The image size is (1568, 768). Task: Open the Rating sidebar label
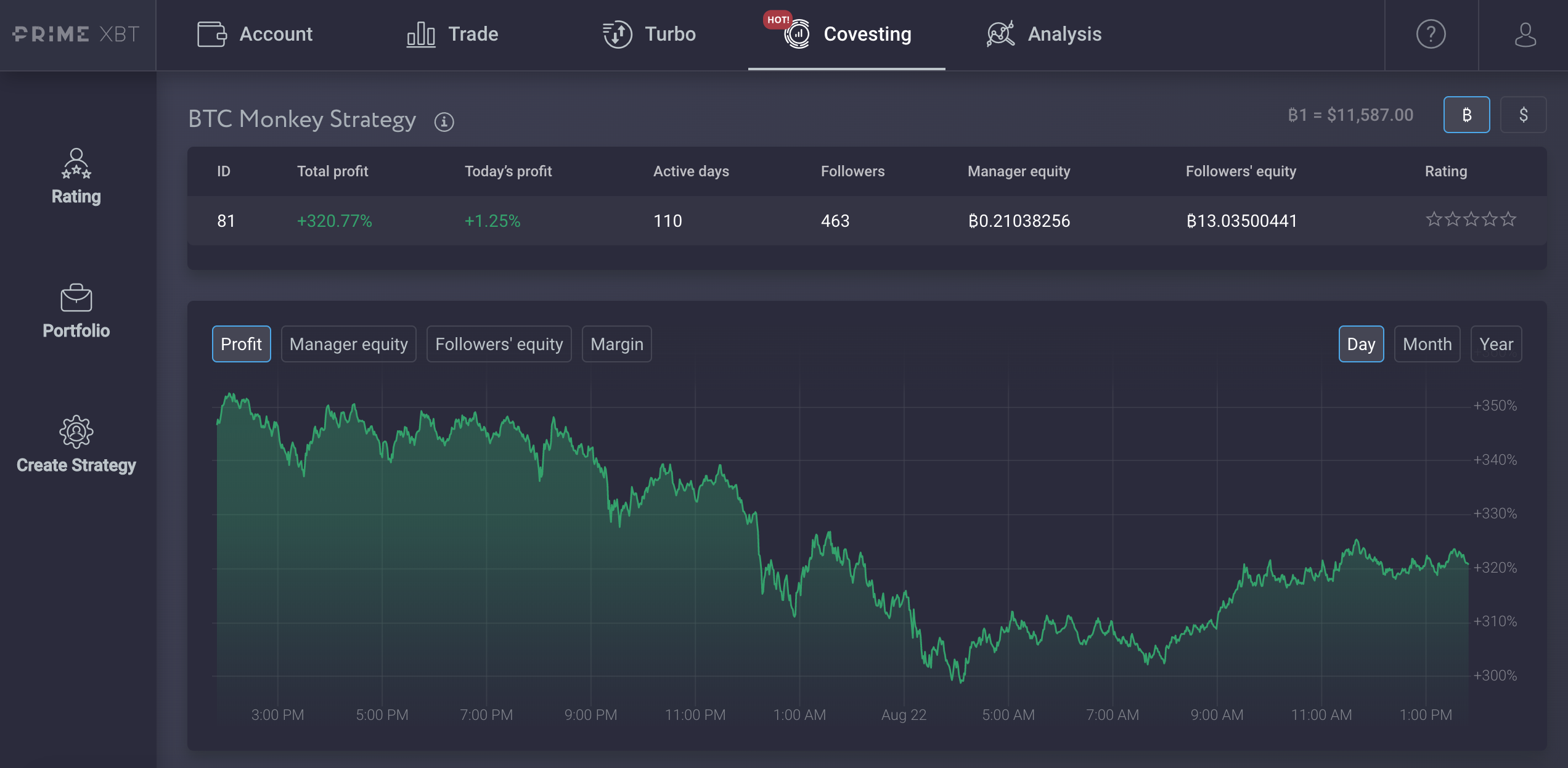[76, 197]
